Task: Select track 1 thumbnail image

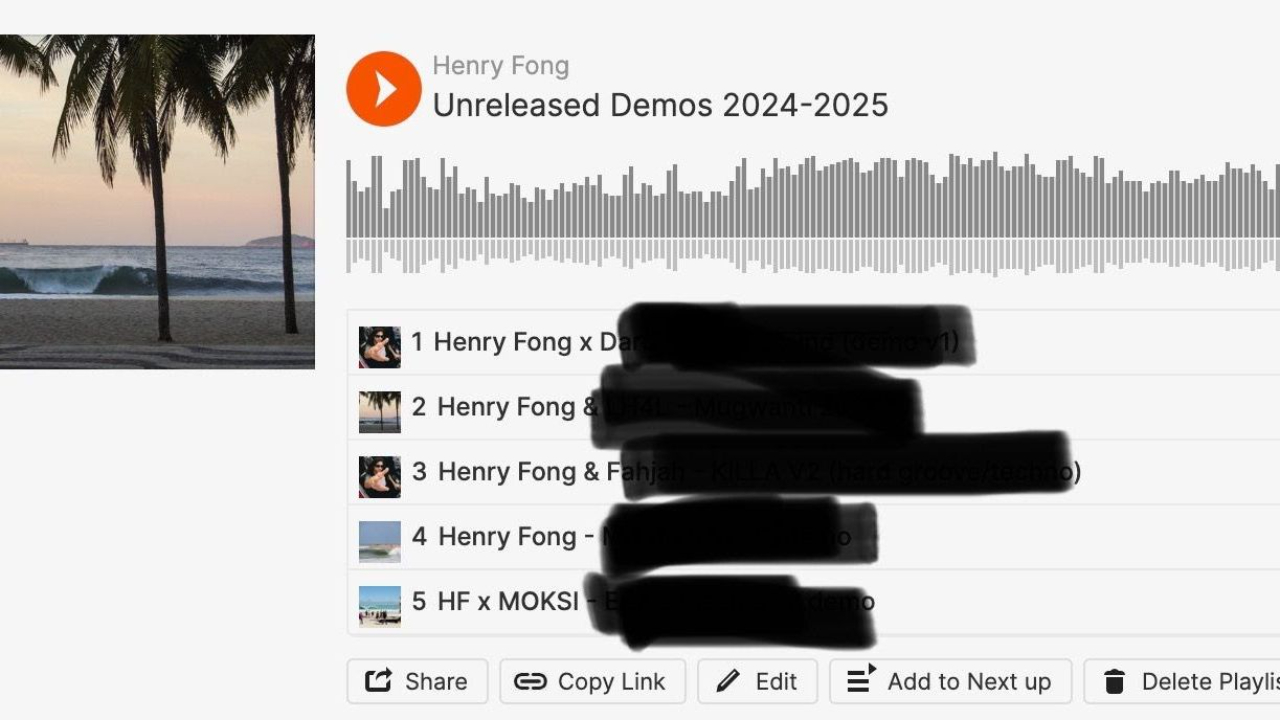Action: click(x=380, y=347)
